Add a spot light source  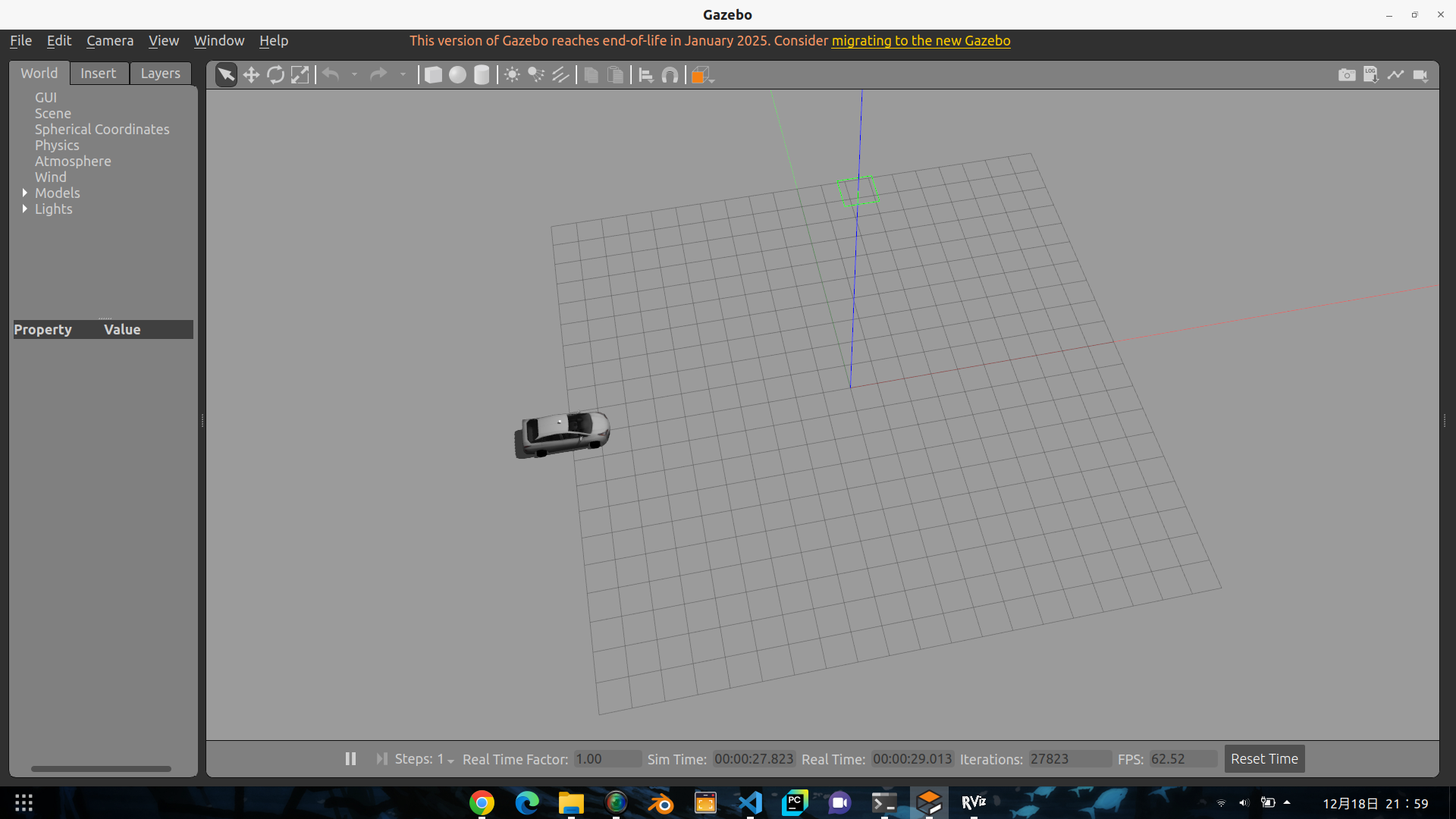(x=536, y=74)
